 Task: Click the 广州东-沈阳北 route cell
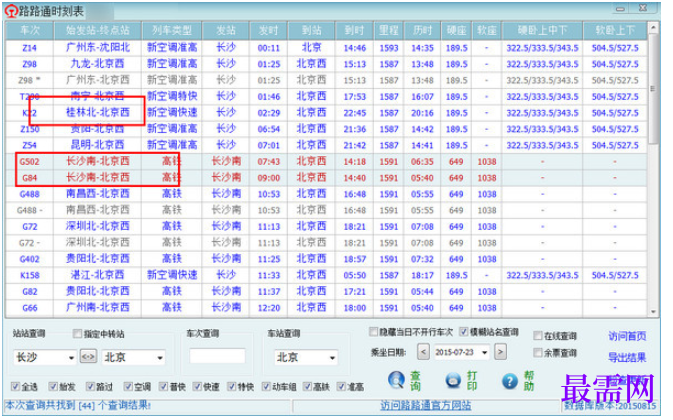tap(97, 48)
